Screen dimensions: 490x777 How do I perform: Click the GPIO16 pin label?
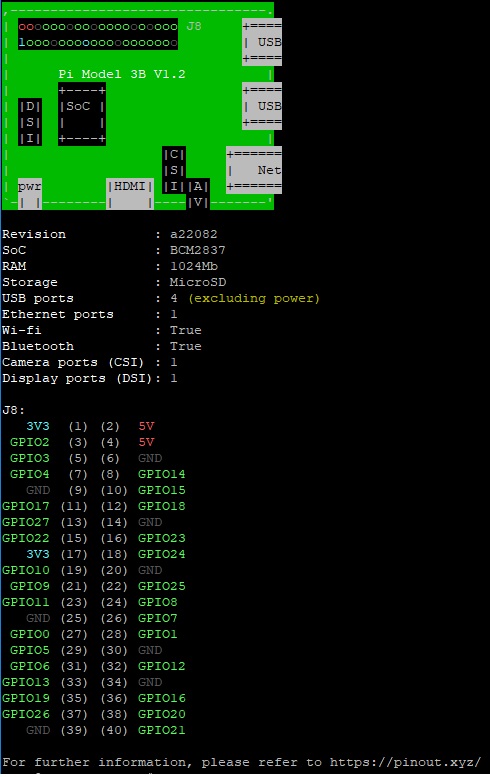162,698
